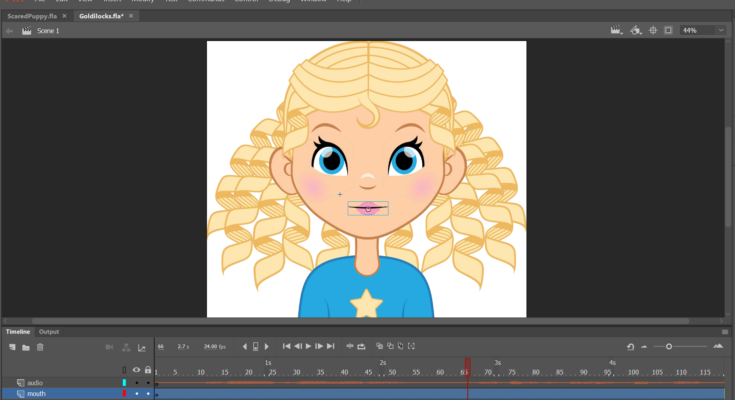Click modify markers icon
The height and width of the screenshot is (400, 735).
pyautogui.click(x=412, y=346)
